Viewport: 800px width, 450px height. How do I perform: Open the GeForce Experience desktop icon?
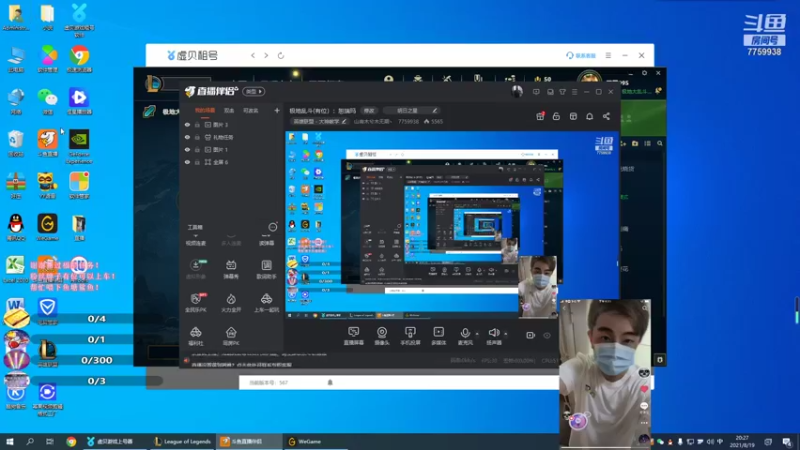click(79, 147)
